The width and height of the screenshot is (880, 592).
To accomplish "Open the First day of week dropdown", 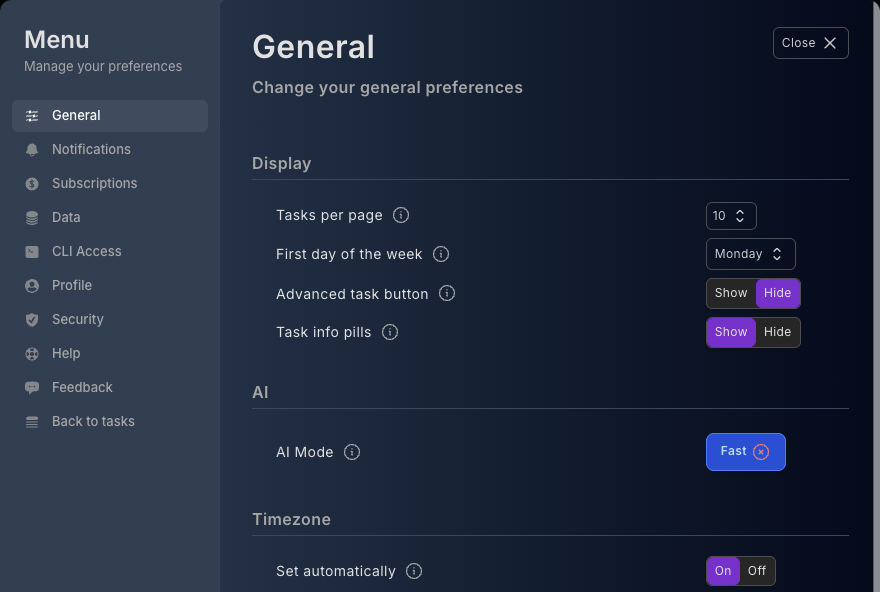I will point(750,254).
